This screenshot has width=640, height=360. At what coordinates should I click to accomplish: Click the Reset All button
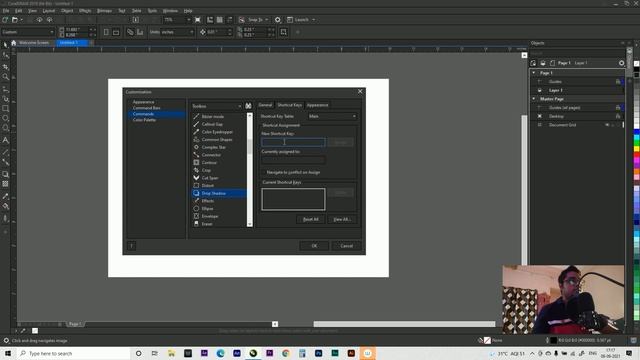[311, 219]
